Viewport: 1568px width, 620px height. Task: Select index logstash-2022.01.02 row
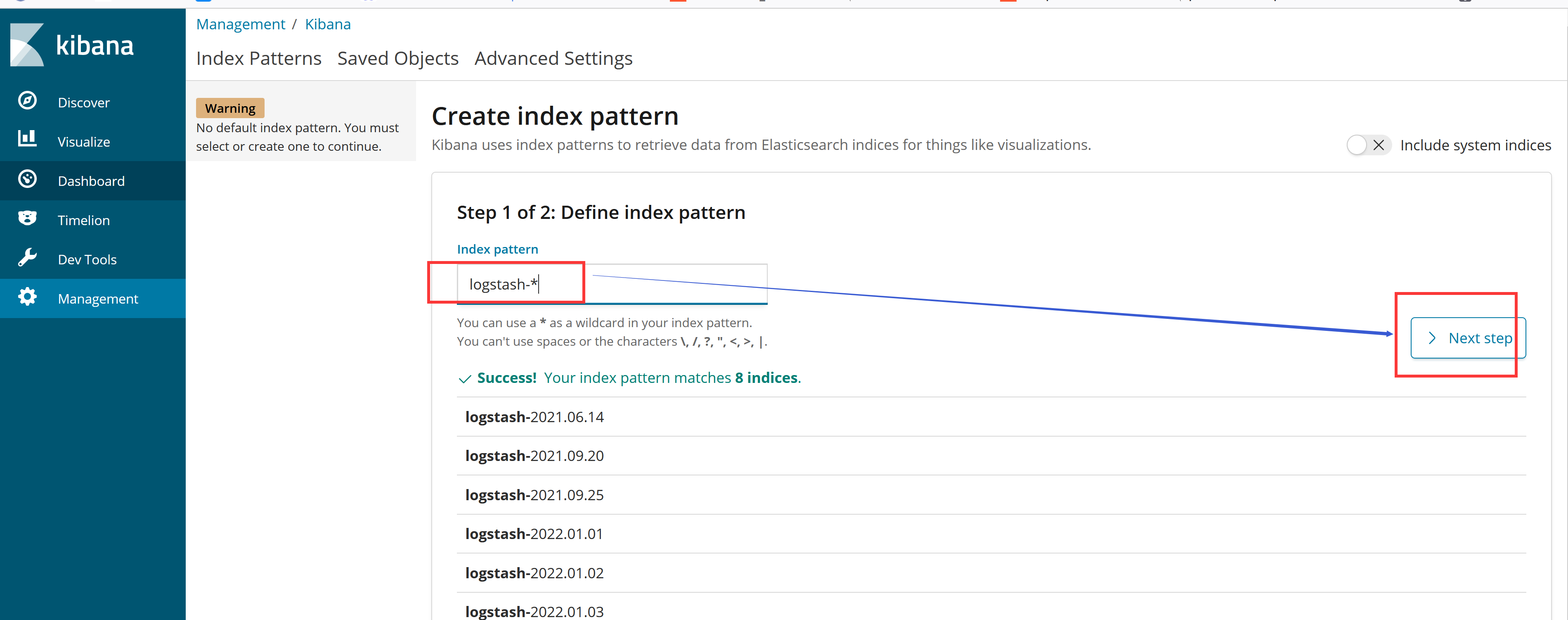[991, 573]
